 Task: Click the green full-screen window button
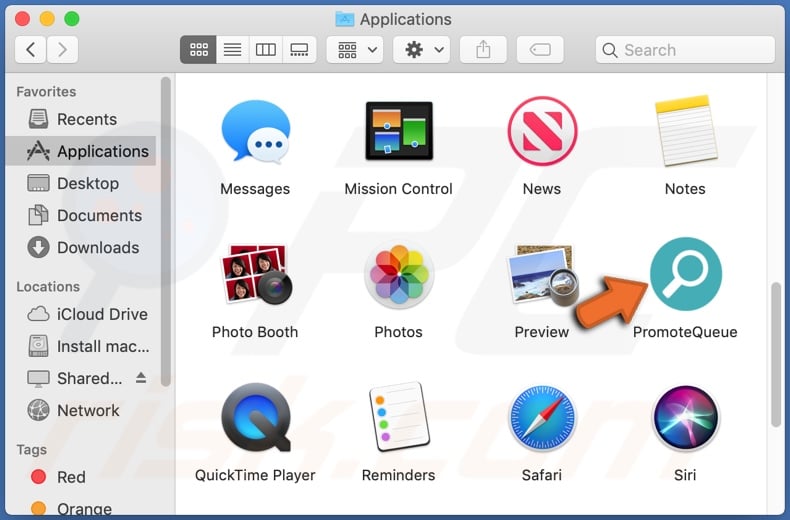[72, 19]
